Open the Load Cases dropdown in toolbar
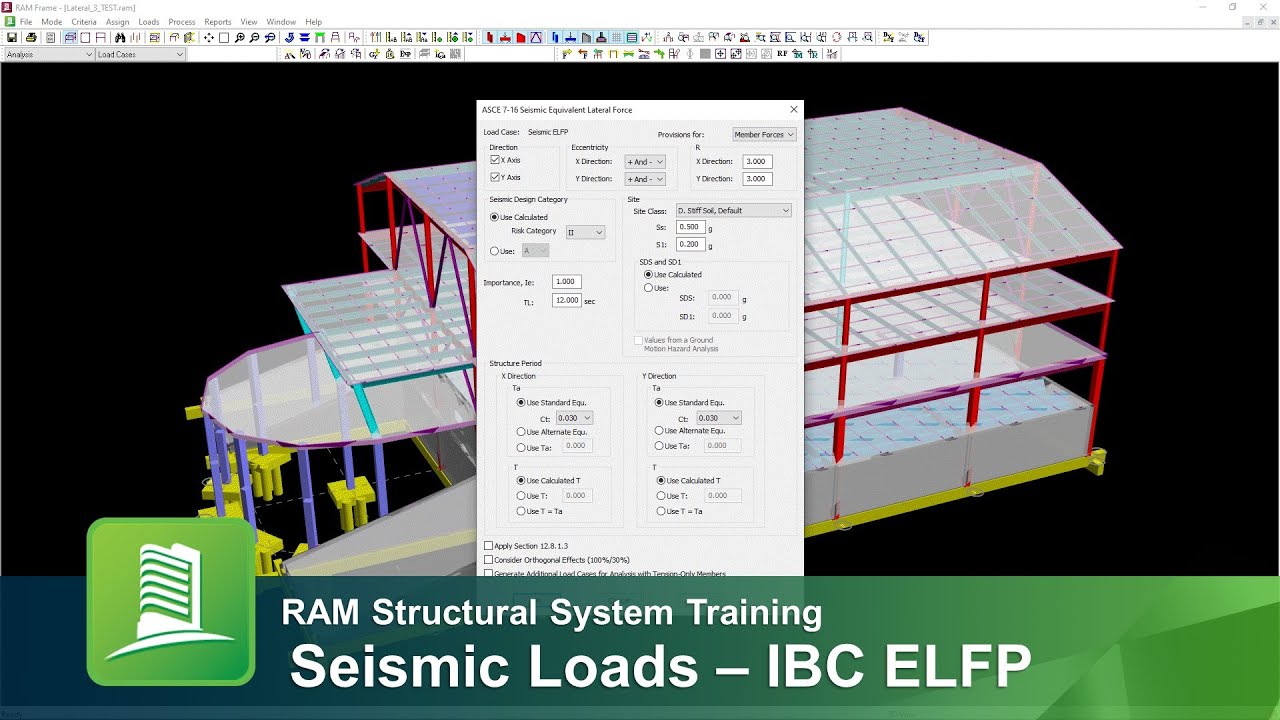This screenshot has width=1280, height=720. point(140,55)
